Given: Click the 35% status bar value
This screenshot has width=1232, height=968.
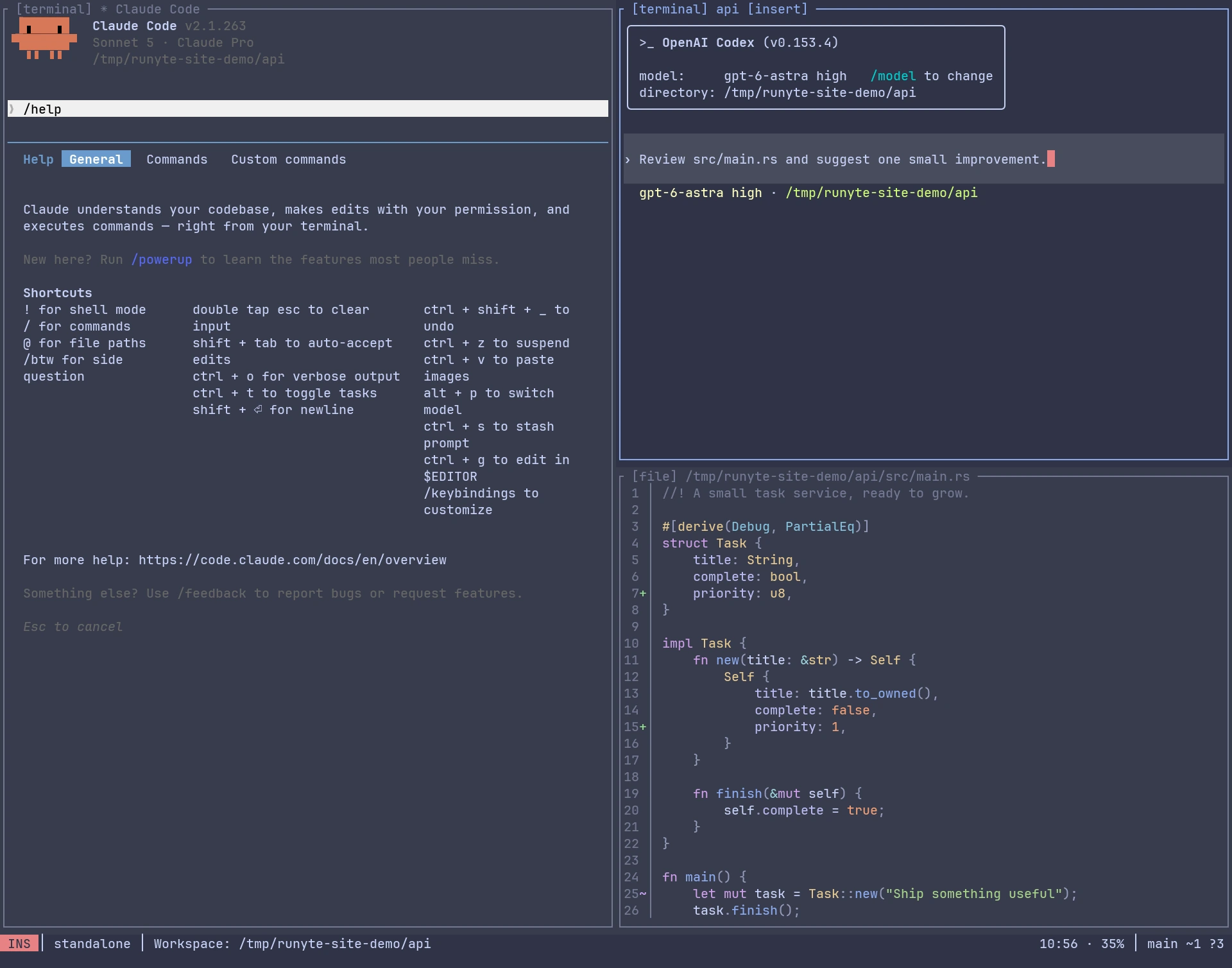Looking at the screenshot, I should [1113, 944].
